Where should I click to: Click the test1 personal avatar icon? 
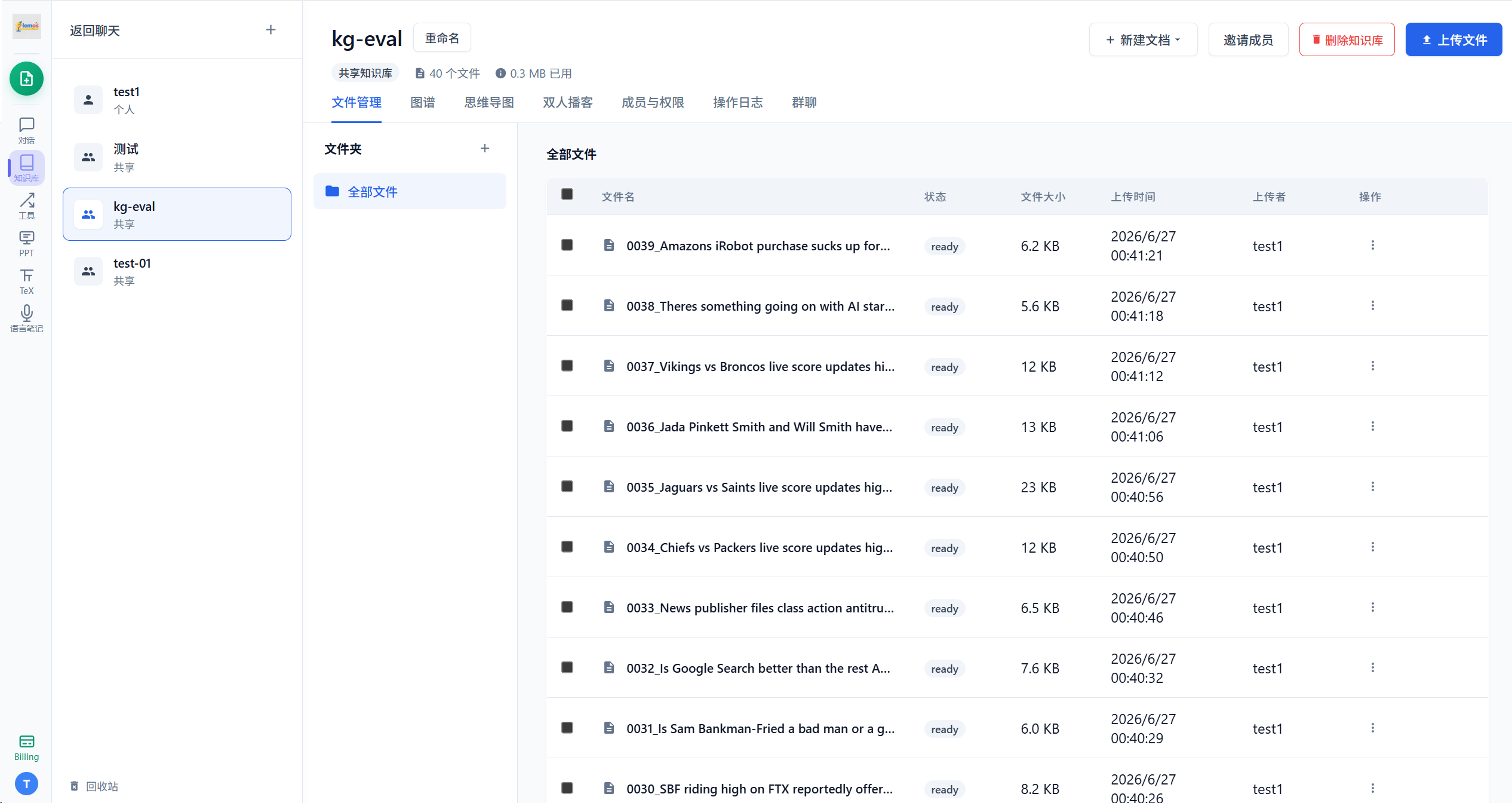click(x=88, y=100)
